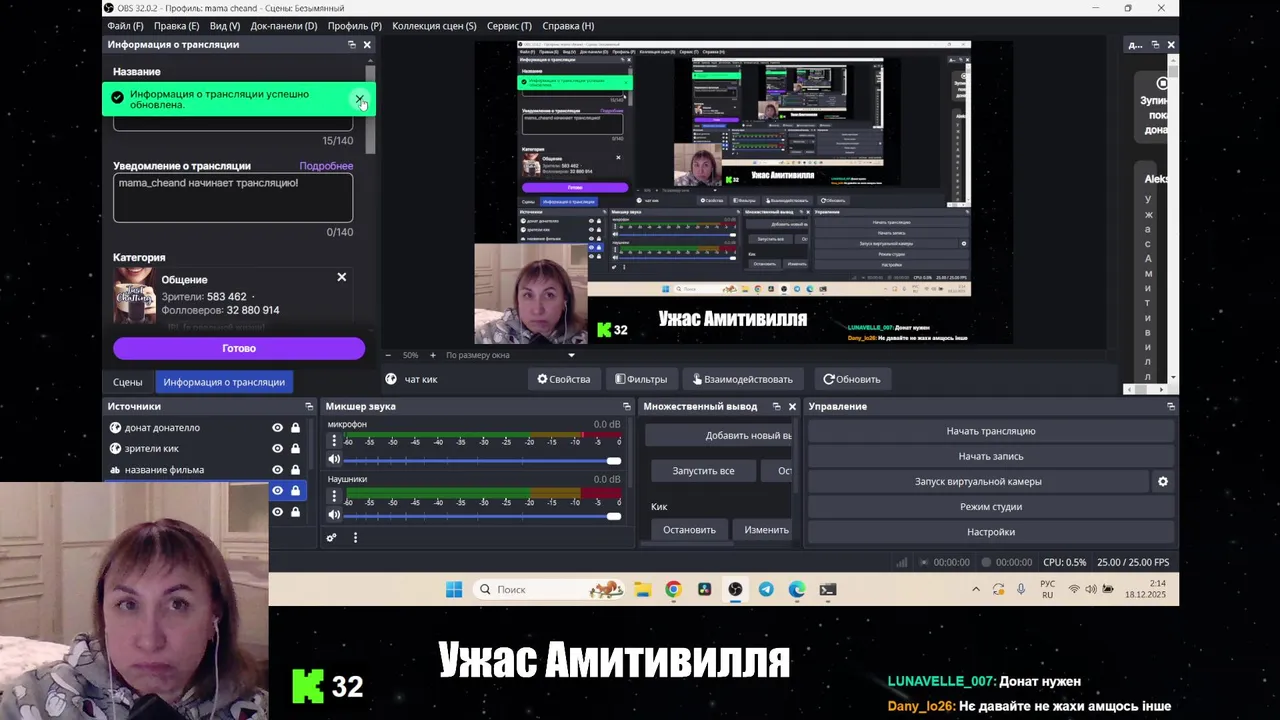The width and height of the screenshot is (1280, 720).
Task: Enable Режим студии
Action: [991, 507]
